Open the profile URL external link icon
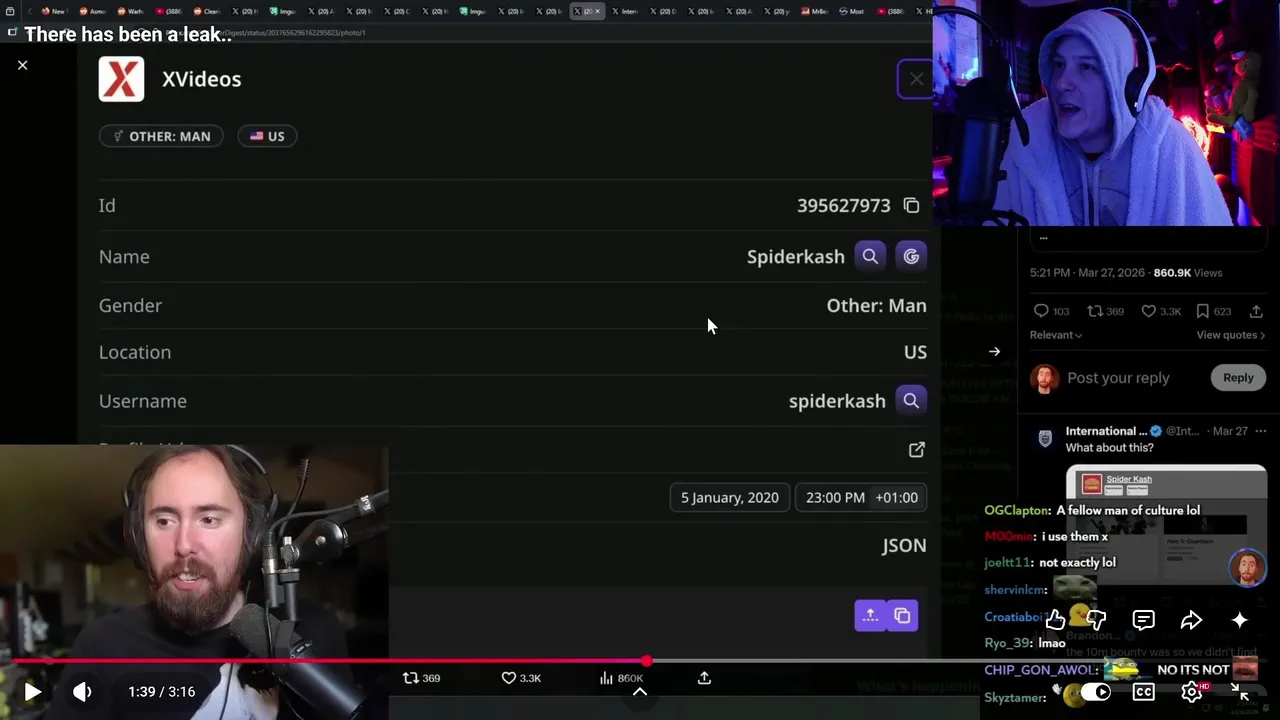1280x720 pixels. (916, 450)
